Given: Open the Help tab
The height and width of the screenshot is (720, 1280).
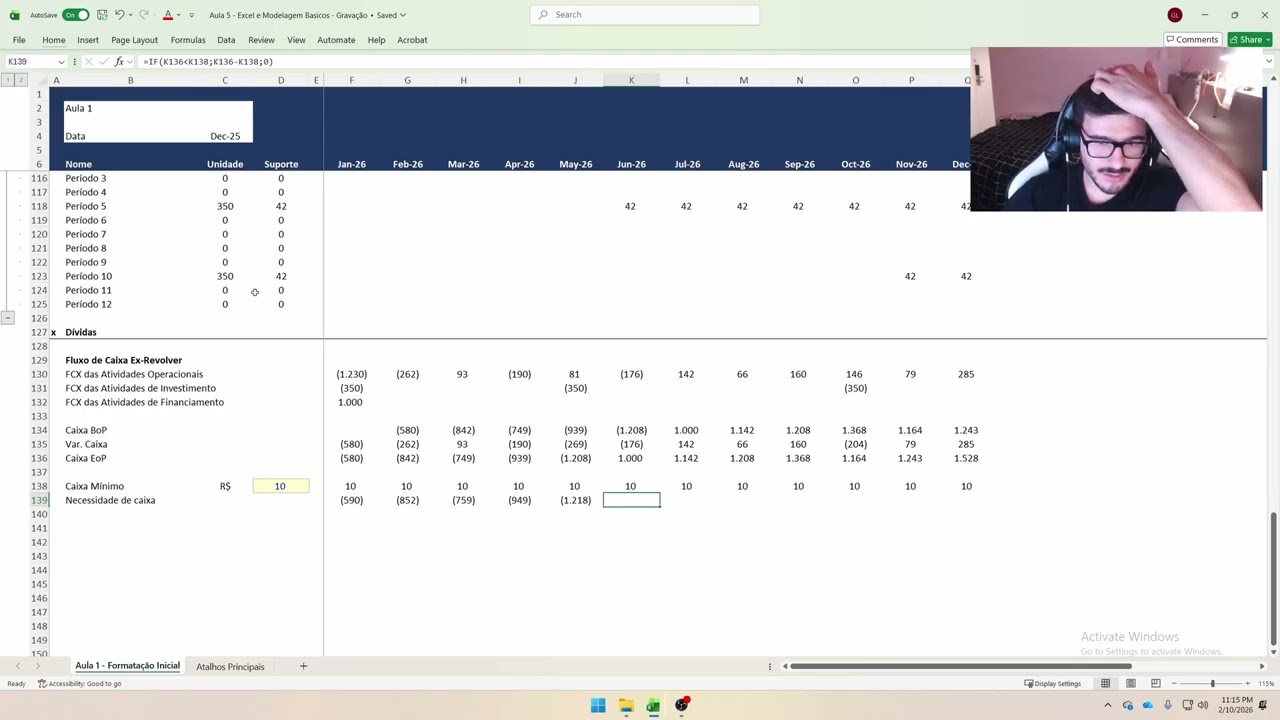Looking at the screenshot, I should coord(376,40).
